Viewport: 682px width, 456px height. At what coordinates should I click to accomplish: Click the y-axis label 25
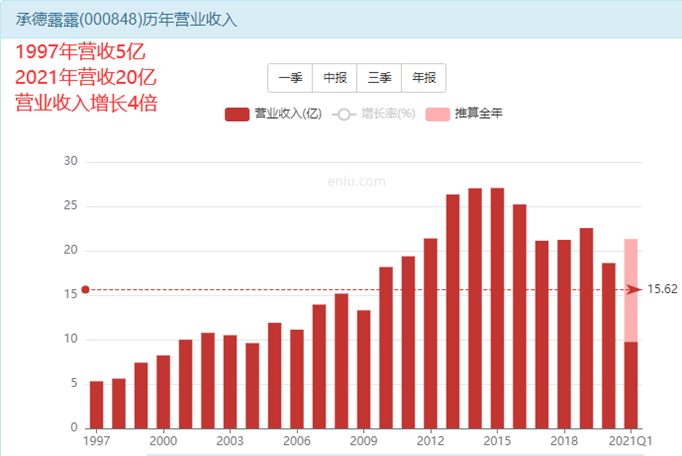pos(70,205)
